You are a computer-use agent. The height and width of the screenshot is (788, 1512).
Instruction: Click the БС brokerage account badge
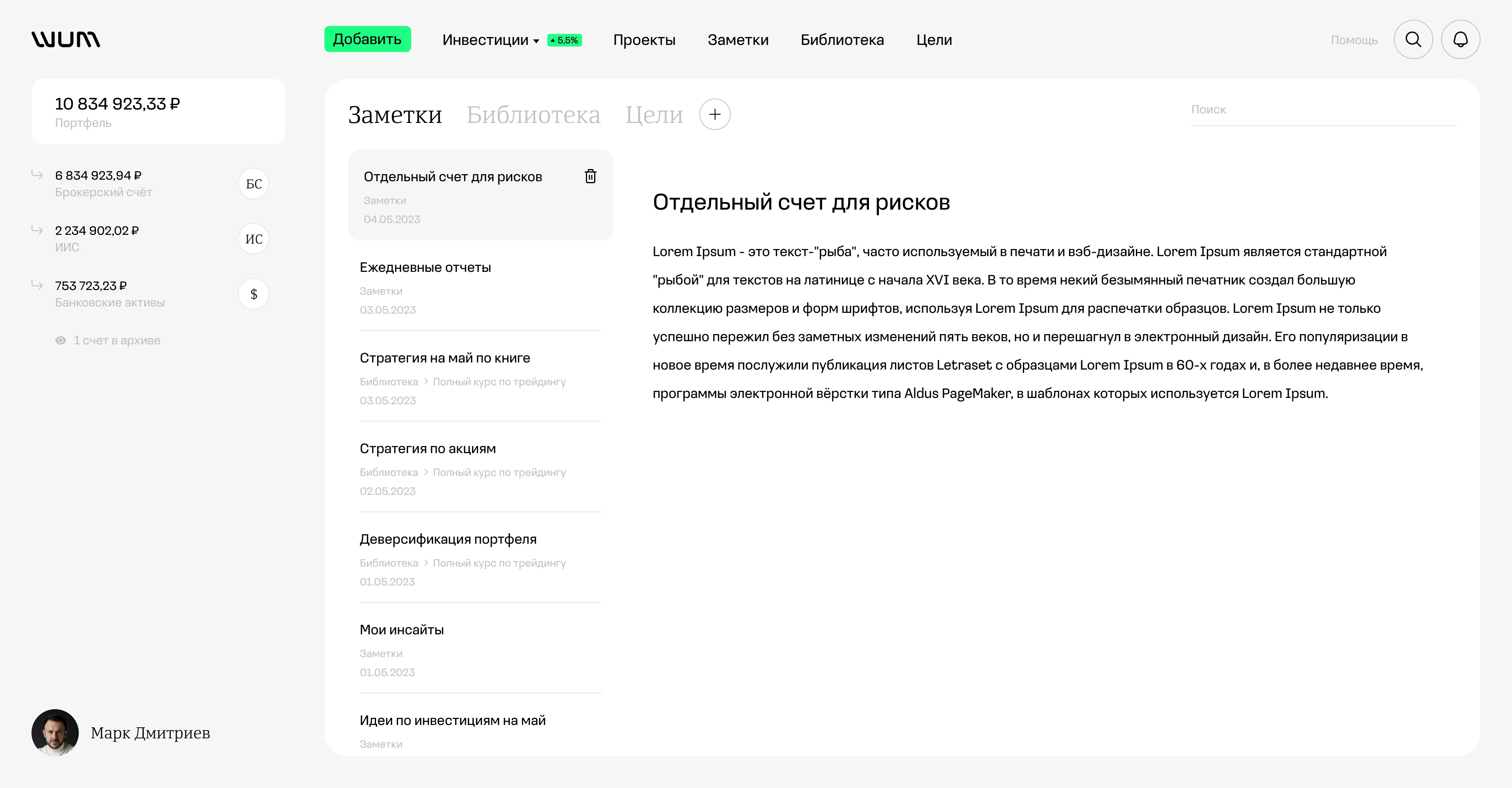[254, 184]
